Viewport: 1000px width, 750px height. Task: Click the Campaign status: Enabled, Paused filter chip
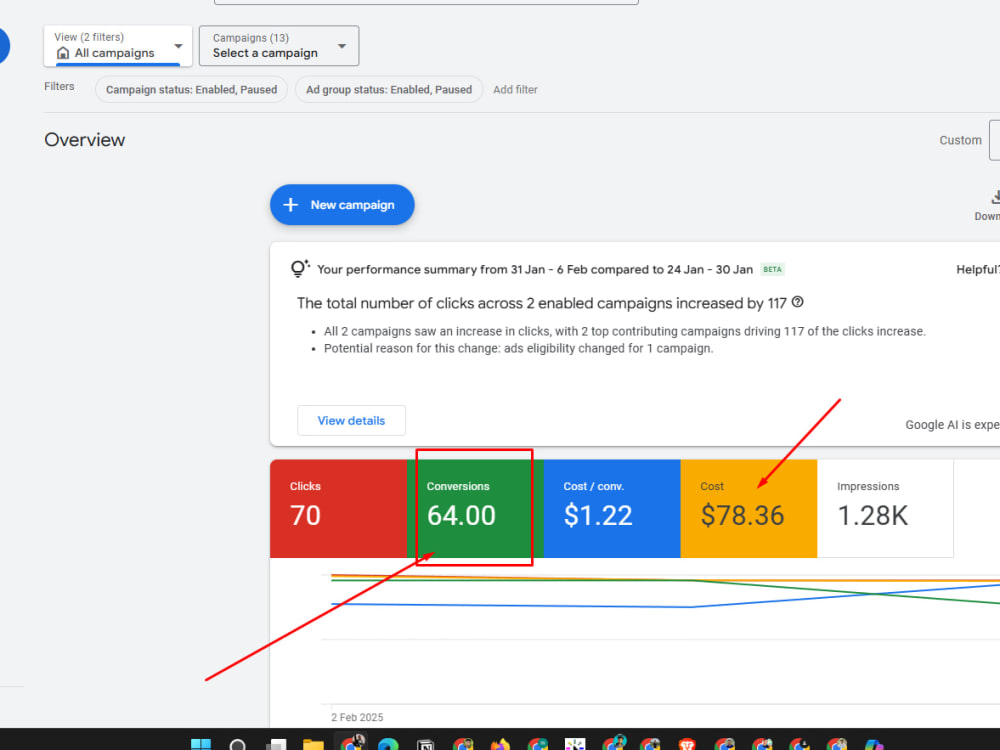pyautogui.click(x=191, y=89)
